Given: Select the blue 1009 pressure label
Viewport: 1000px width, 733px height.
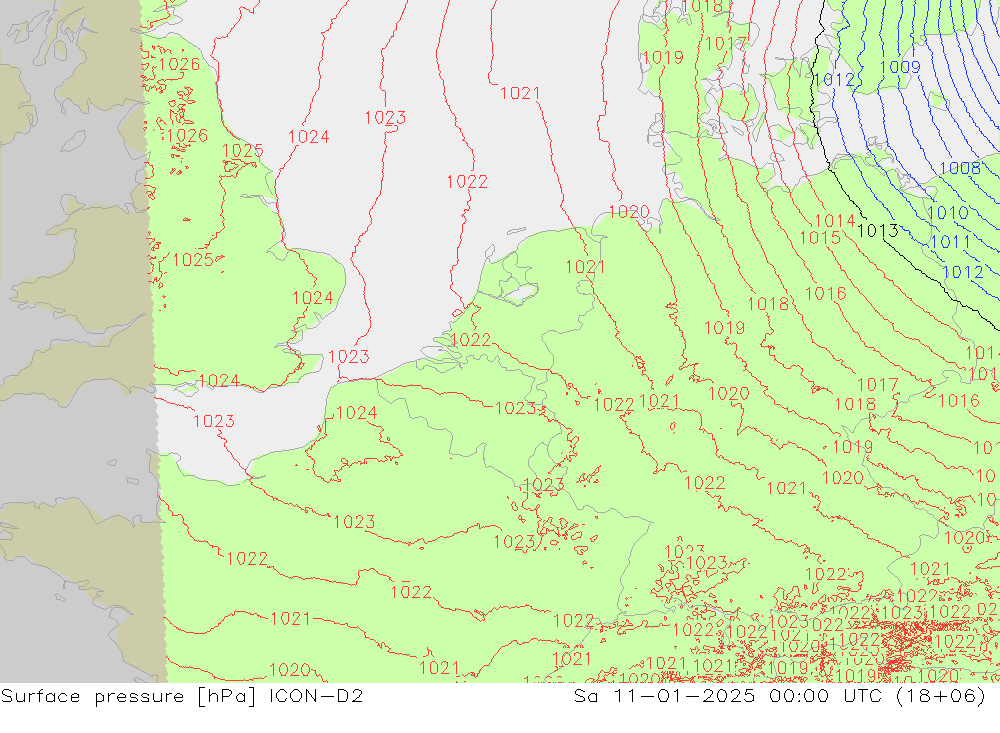Looking at the screenshot, I should (x=900, y=67).
